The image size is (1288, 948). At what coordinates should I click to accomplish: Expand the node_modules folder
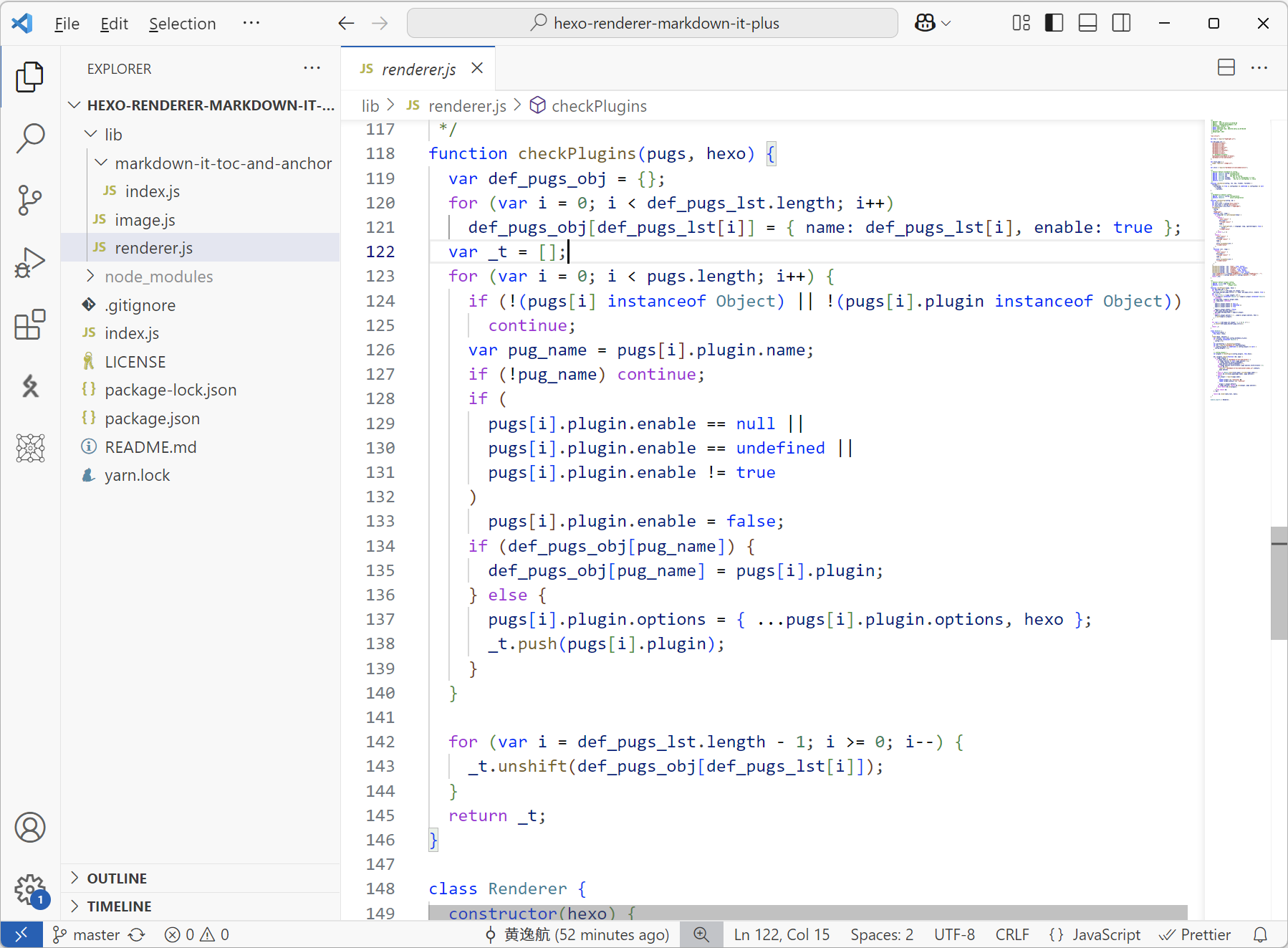coord(158,277)
